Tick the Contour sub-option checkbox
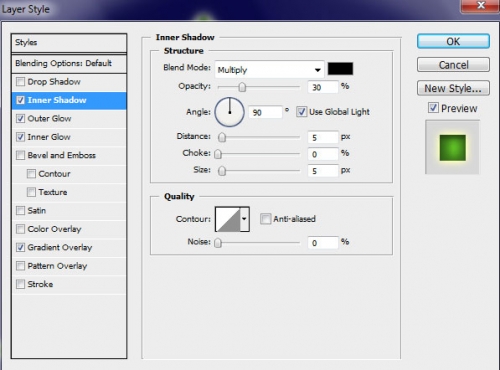This screenshot has height=370, width=500. pyautogui.click(x=31, y=174)
